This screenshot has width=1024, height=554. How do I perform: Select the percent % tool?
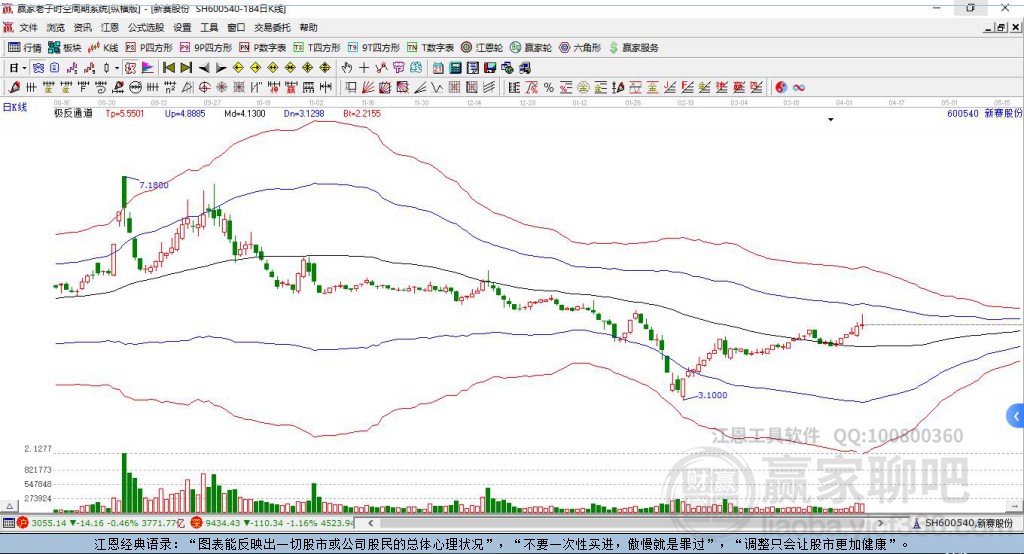pos(549,88)
